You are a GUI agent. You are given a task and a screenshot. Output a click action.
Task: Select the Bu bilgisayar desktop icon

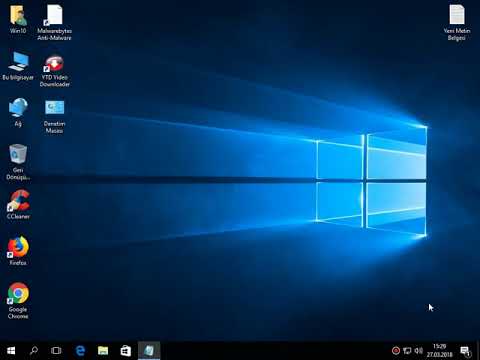click(18, 66)
